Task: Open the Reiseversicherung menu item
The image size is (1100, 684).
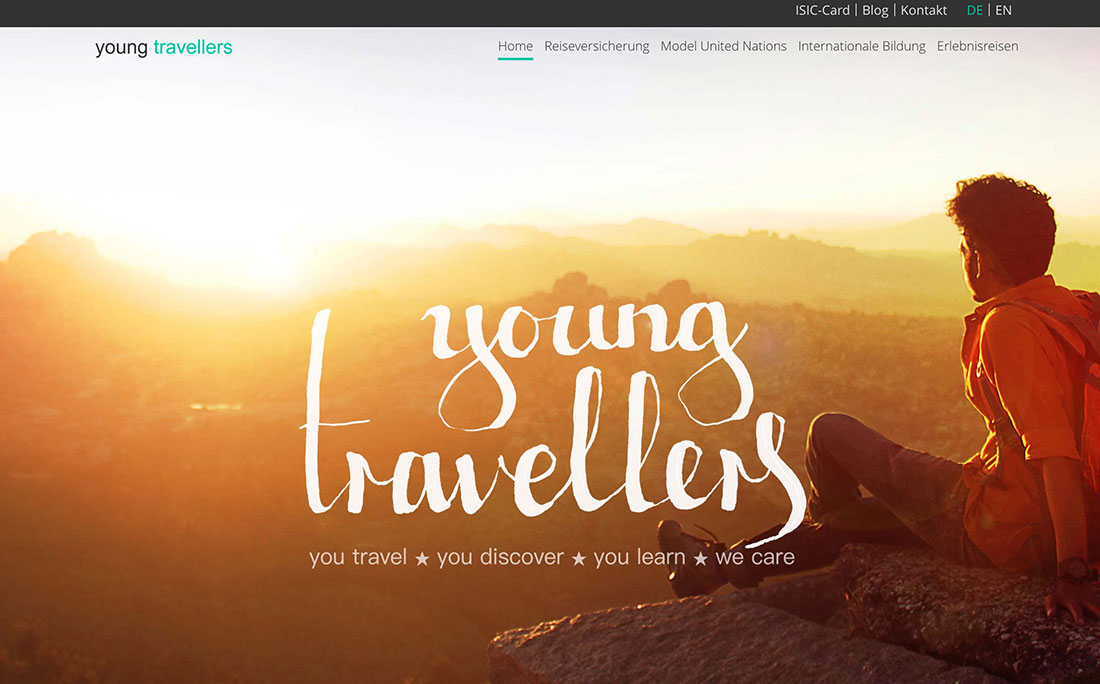Action: coord(596,47)
